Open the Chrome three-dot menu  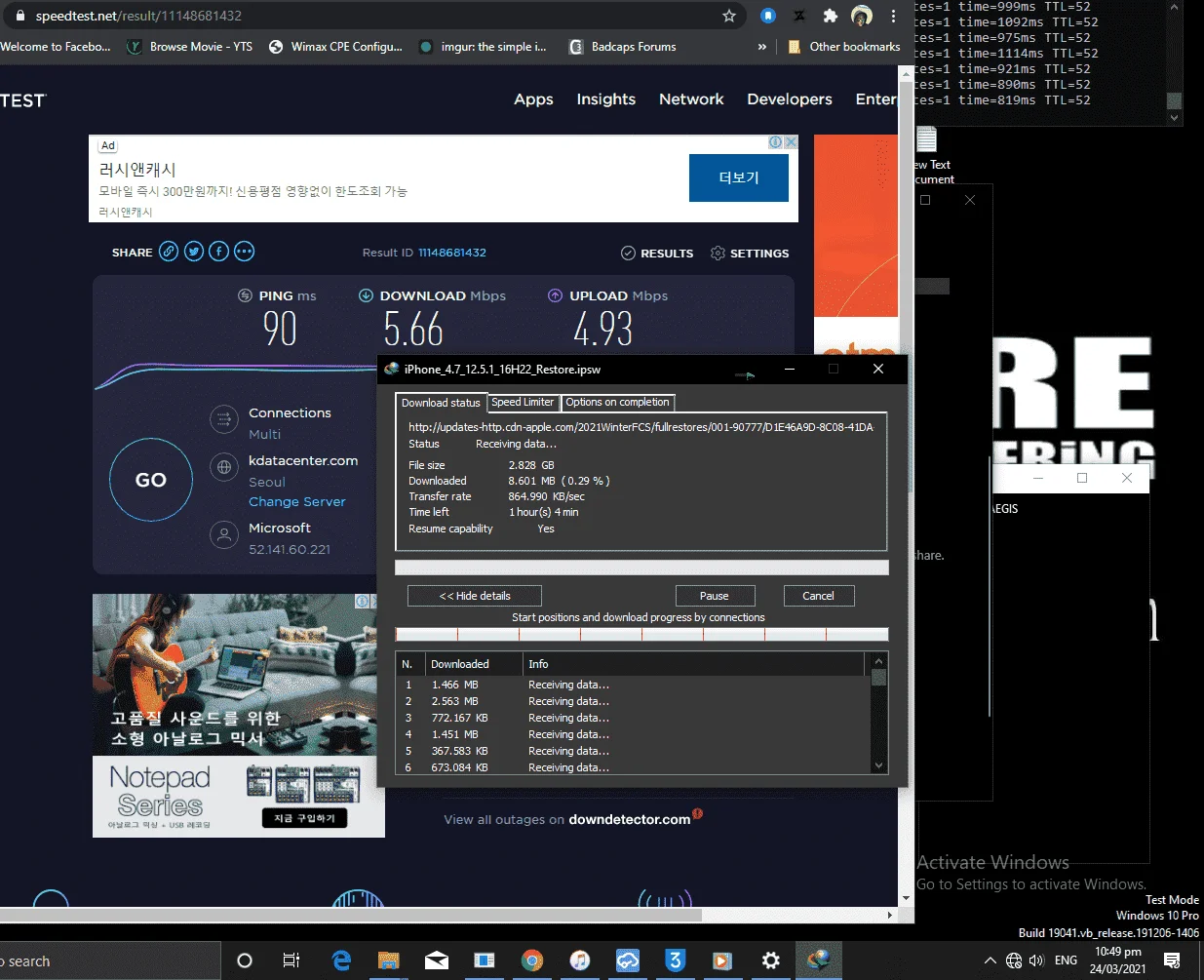[x=893, y=16]
